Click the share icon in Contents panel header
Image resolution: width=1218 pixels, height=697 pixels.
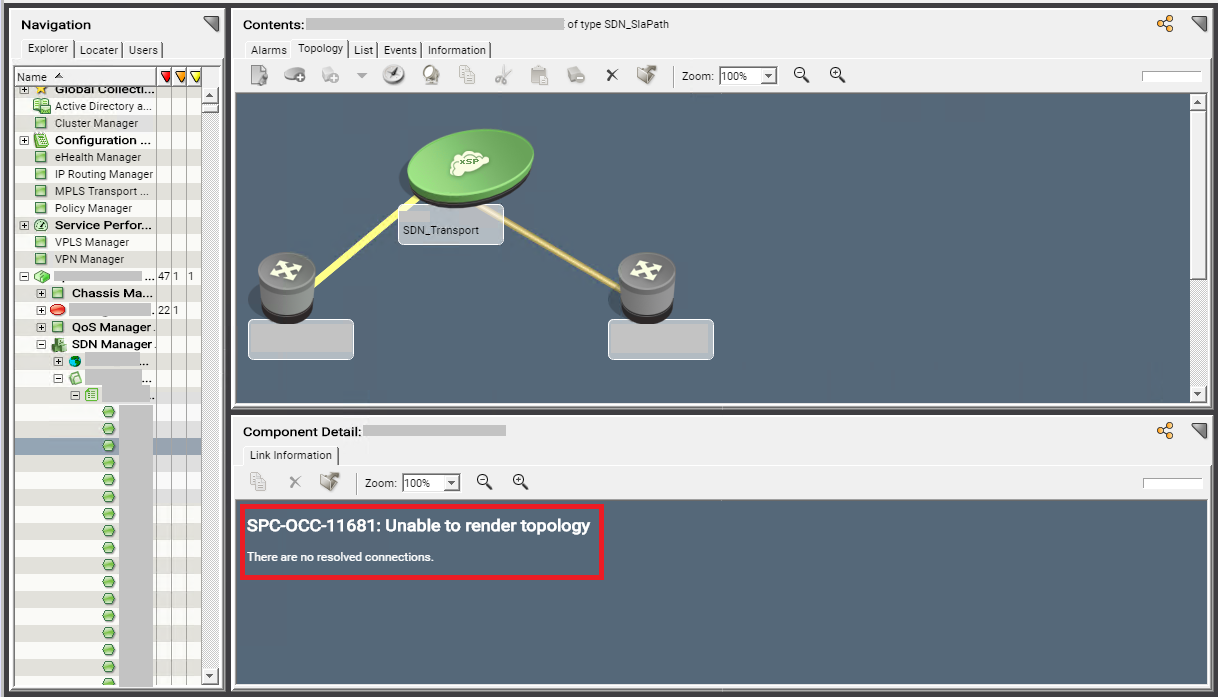pyautogui.click(x=1165, y=24)
